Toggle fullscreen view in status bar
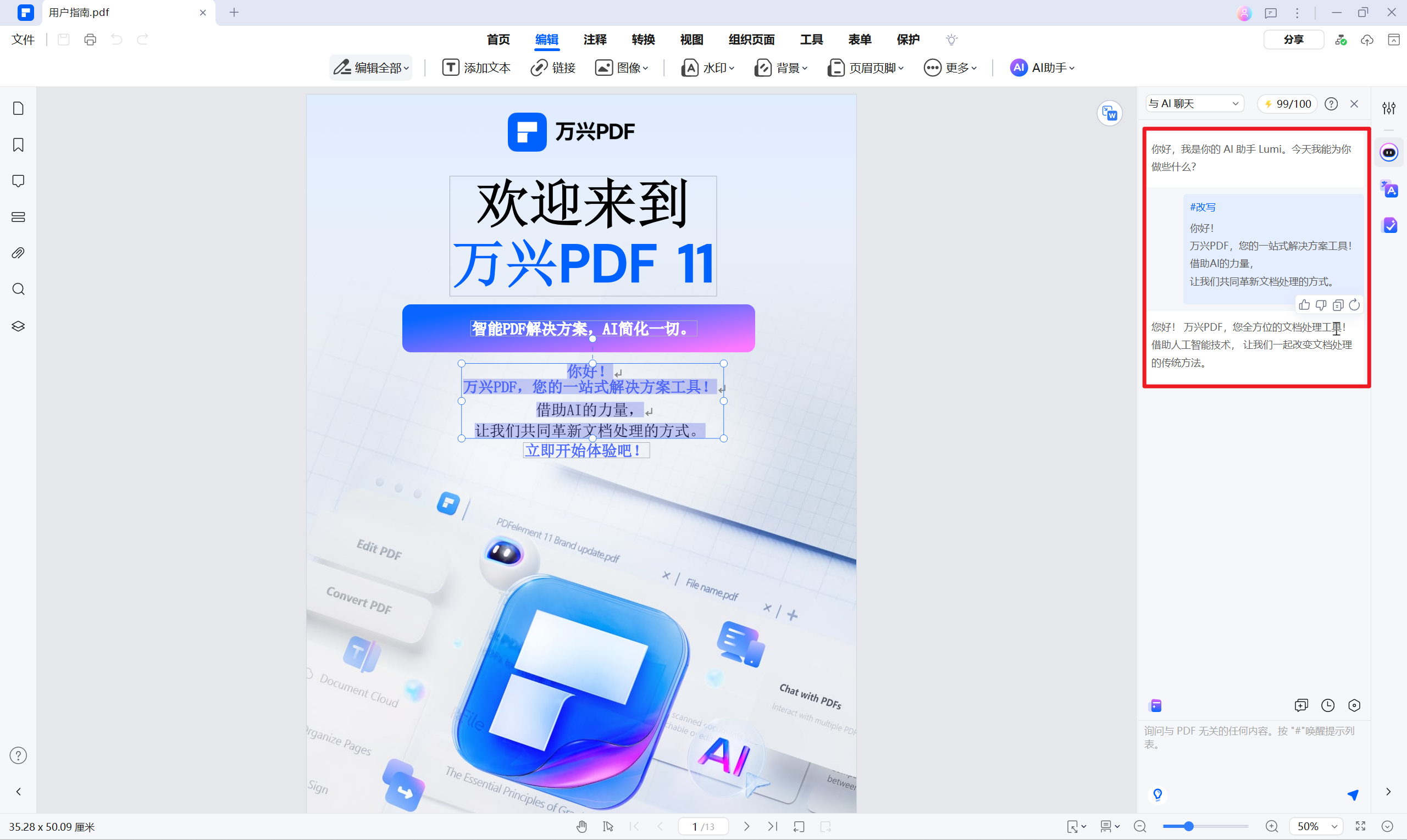Screen dimensions: 1407x840 1360,826
